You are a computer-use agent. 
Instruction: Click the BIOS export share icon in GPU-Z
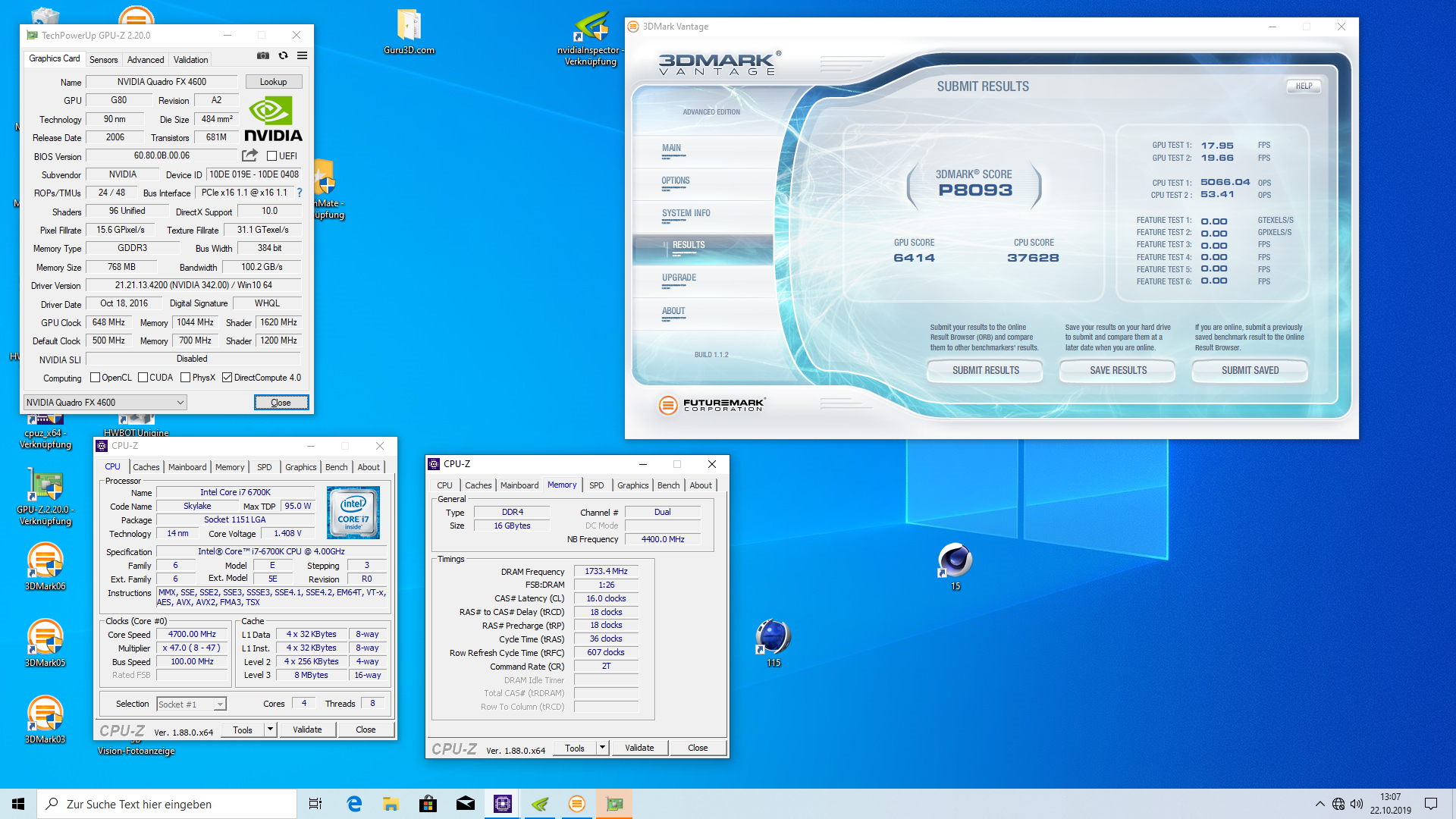(249, 155)
